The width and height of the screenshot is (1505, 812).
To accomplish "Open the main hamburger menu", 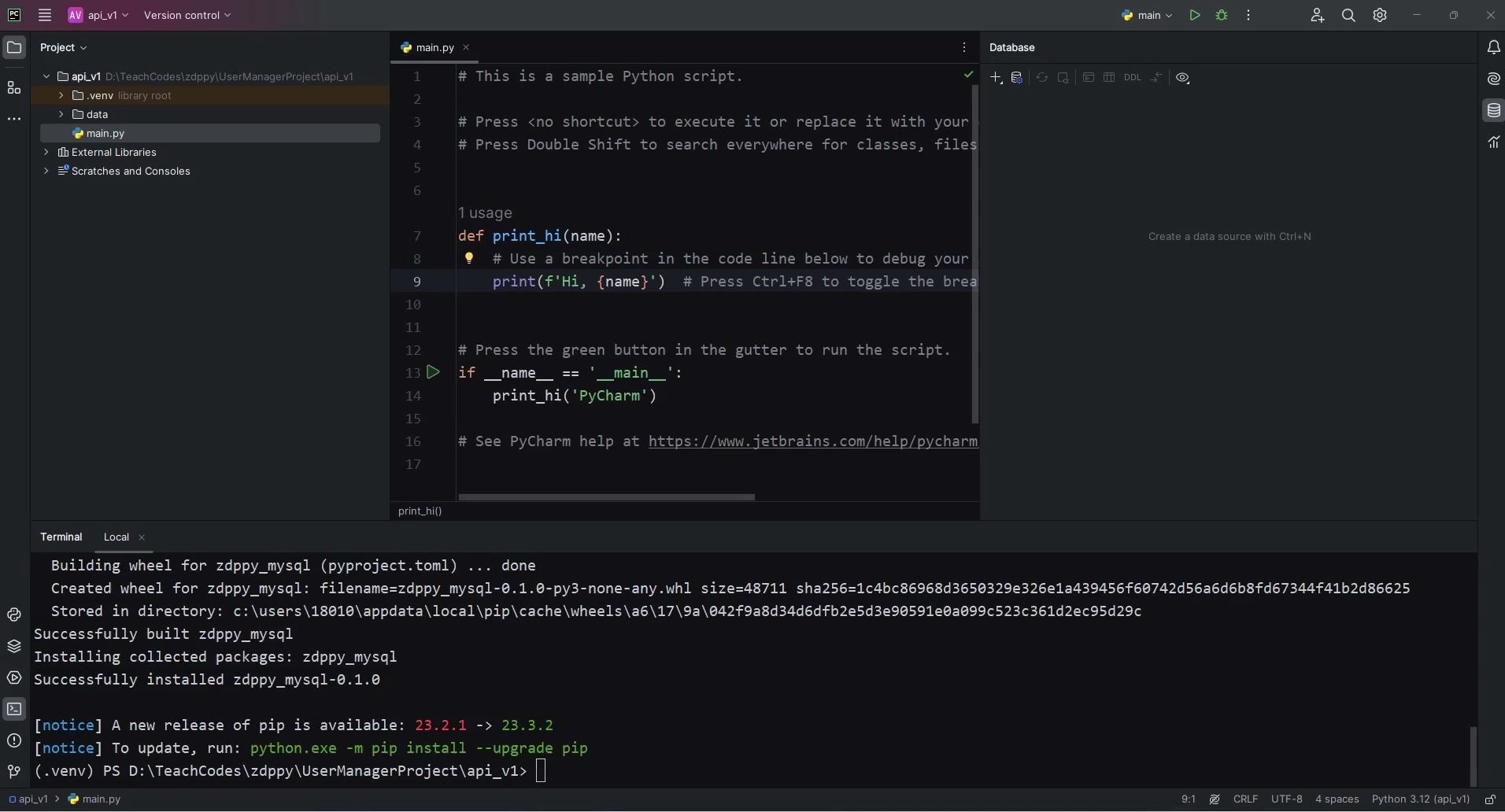I will pos(45,15).
